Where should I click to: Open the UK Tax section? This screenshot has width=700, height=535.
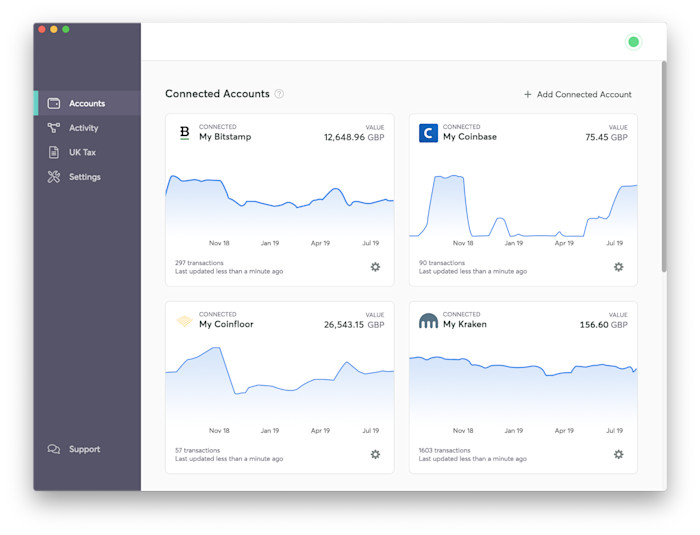(x=88, y=152)
